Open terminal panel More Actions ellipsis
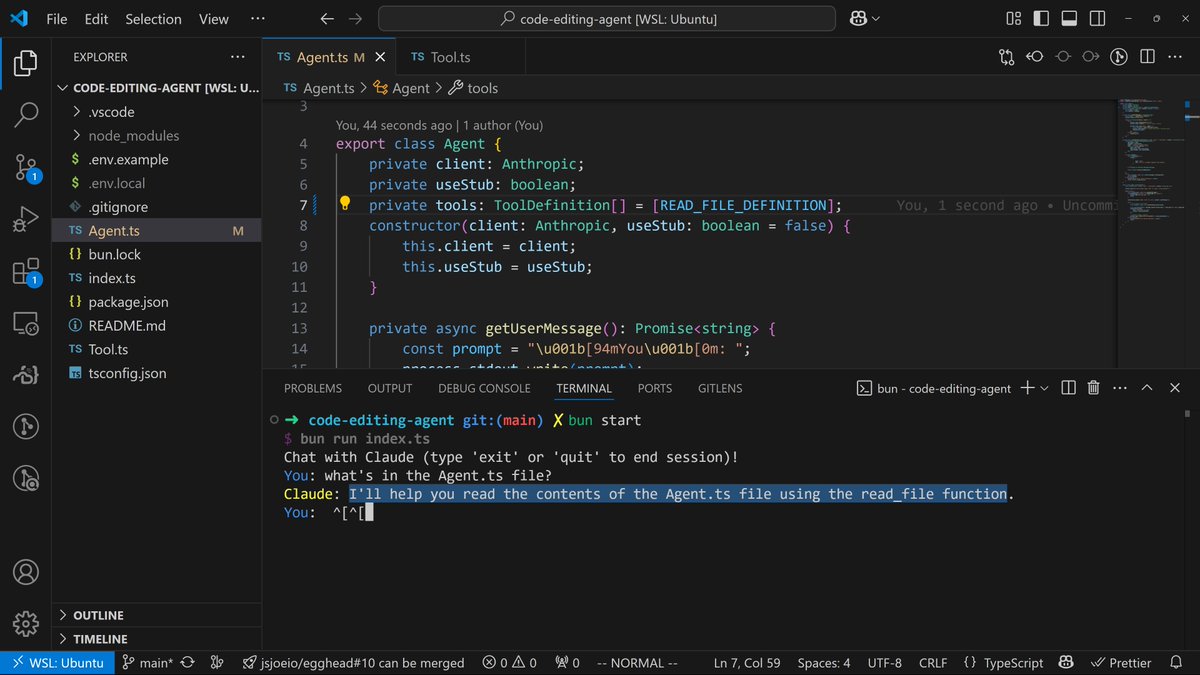Image resolution: width=1200 pixels, height=675 pixels. pyautogui.click(x=1119, y=388)
